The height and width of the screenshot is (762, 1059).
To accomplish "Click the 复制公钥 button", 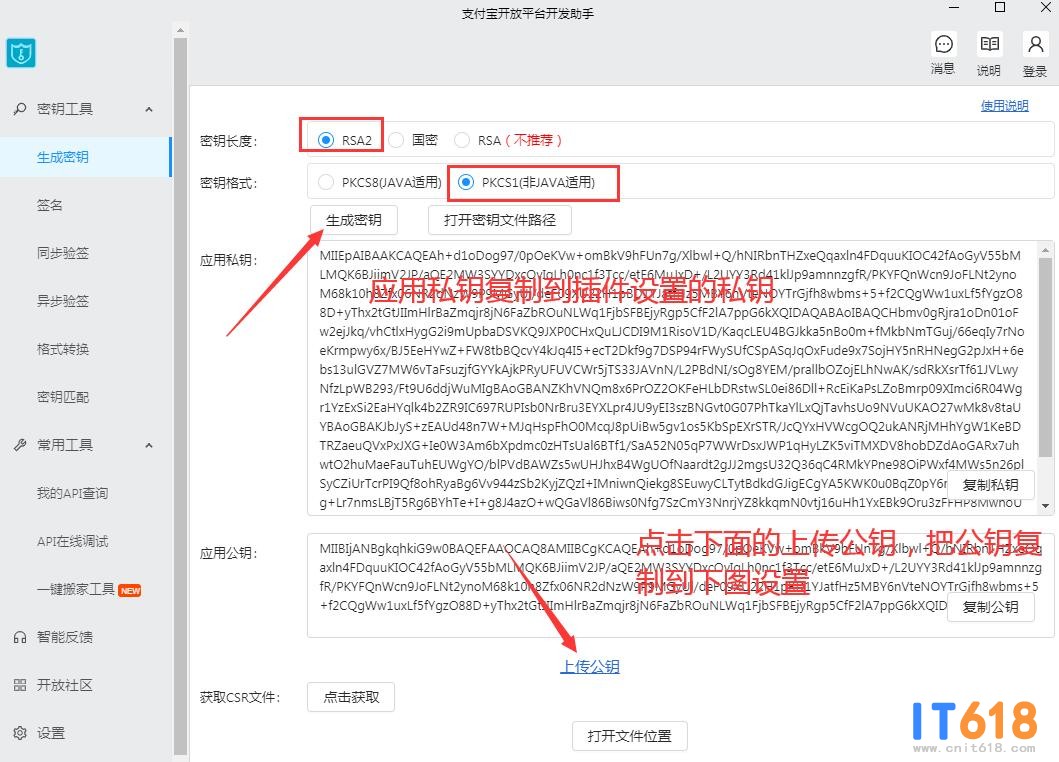I will click(990, 607).
